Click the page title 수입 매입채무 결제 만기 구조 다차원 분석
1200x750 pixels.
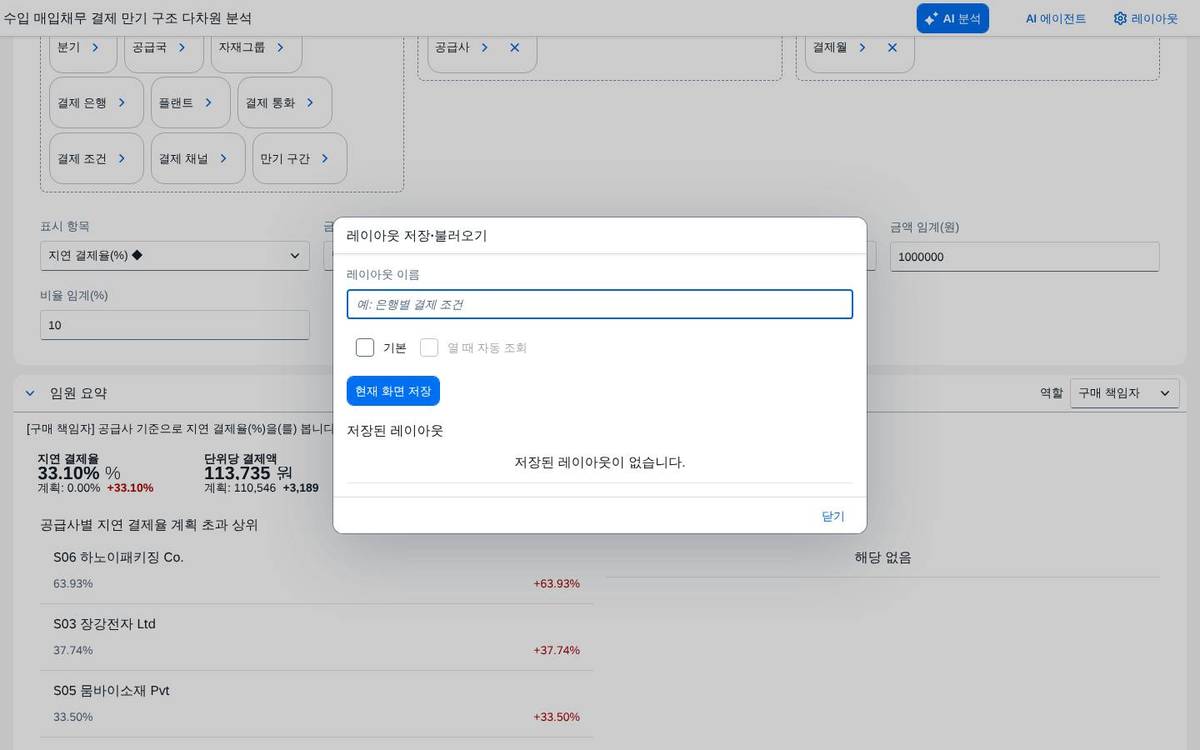click(127, 18)
